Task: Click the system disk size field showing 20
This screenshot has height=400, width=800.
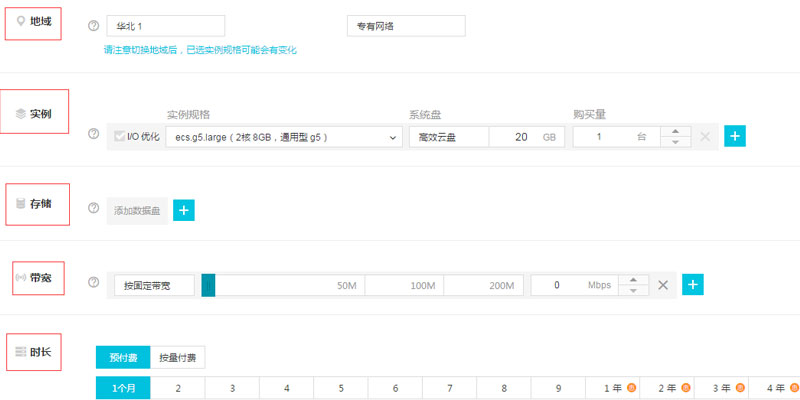Action: point(527,137)
